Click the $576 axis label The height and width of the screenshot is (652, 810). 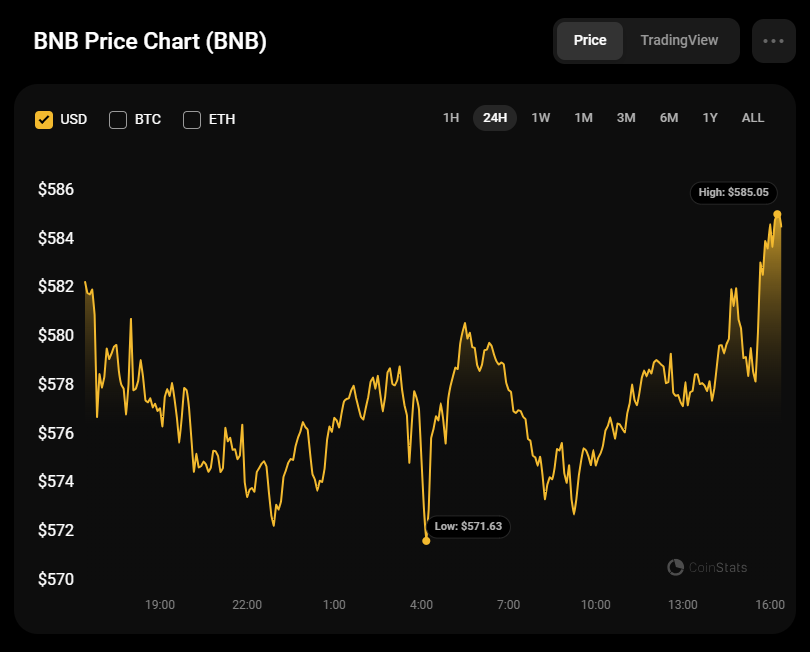56,433
